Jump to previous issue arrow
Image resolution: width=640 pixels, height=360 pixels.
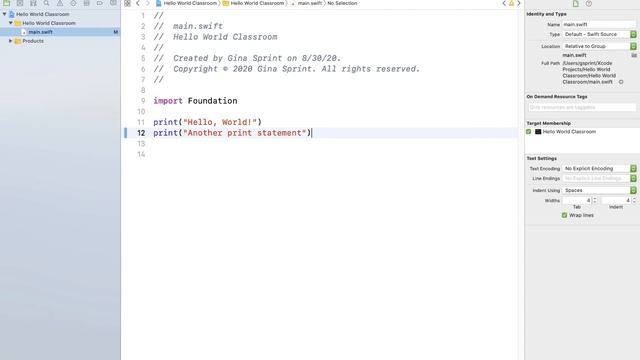point(504,3)
